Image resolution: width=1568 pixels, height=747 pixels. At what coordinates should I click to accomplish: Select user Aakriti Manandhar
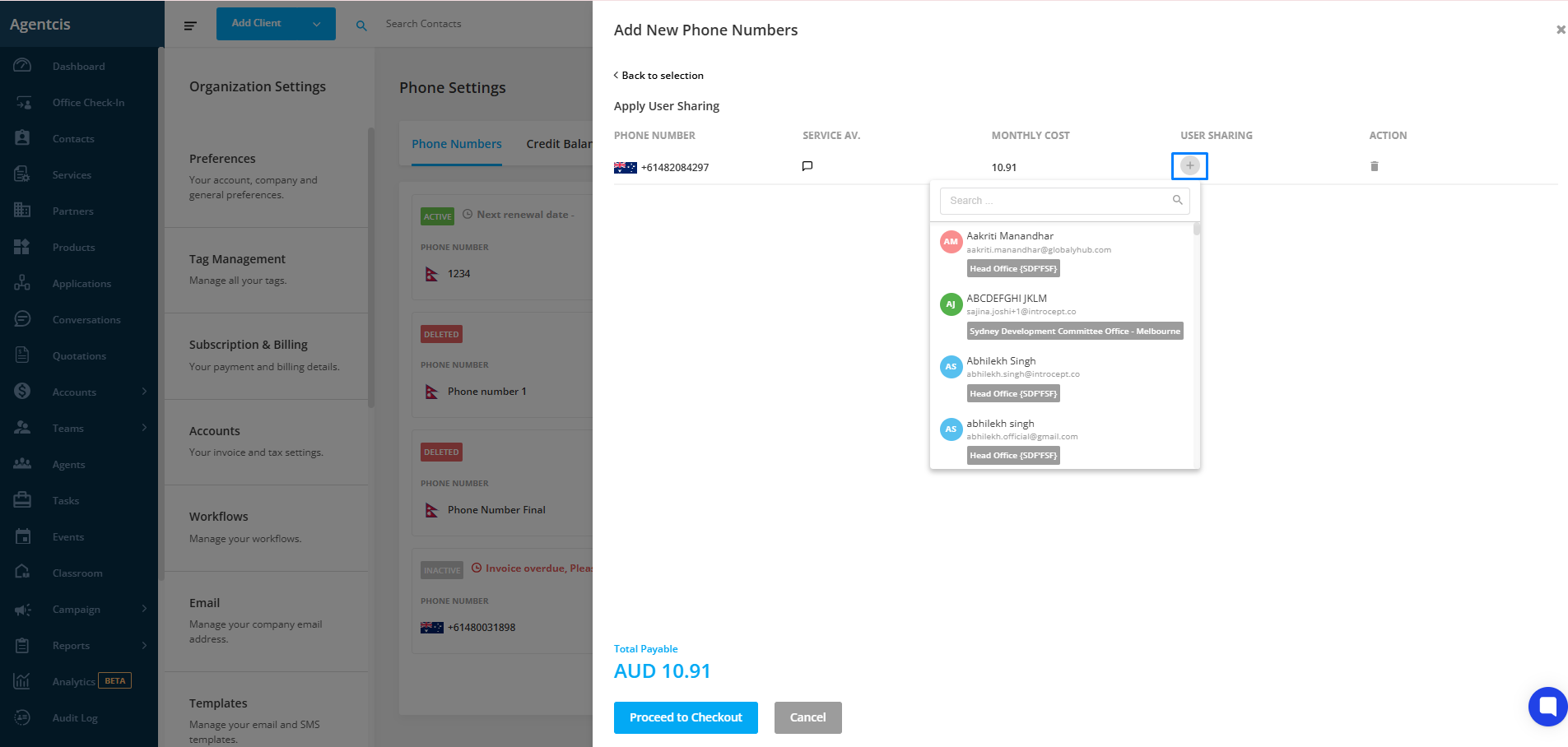pyautogui.click(x=1062, y=253)
